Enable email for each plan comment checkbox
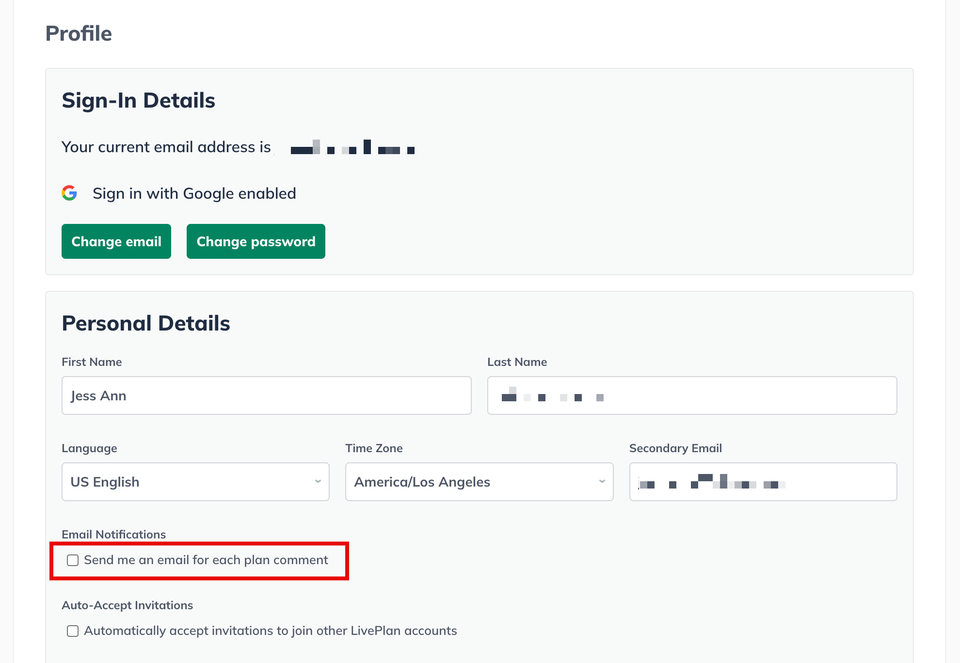This screenshot has height=663, width=960. [x=73, y=560]
